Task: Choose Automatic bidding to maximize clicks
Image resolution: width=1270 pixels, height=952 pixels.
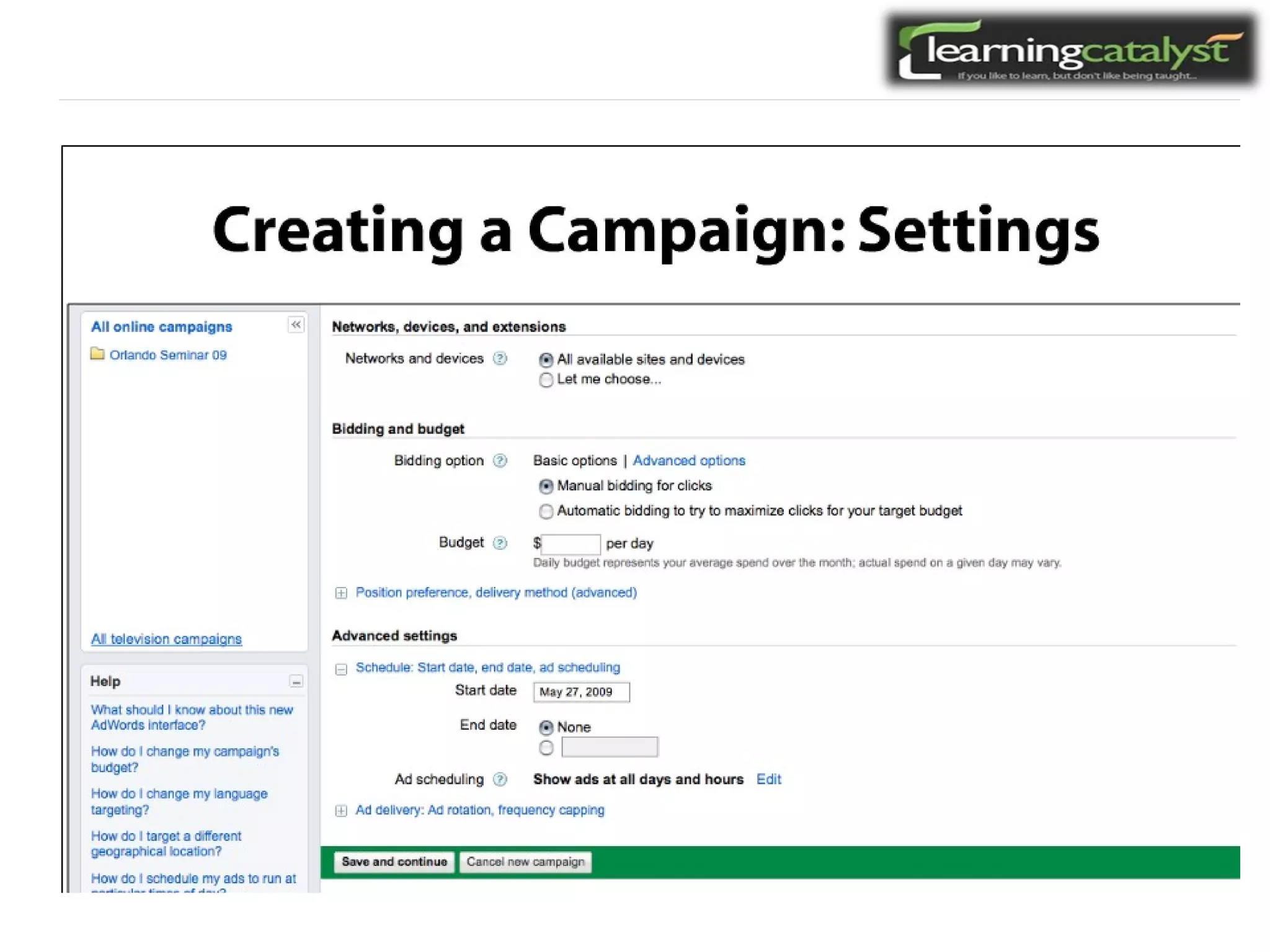Action: click(x=546, y=511)
